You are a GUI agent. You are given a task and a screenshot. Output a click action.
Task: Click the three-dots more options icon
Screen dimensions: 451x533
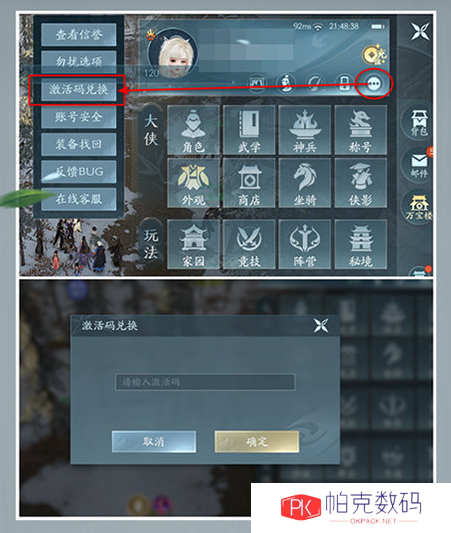click(x=374, y=83)
